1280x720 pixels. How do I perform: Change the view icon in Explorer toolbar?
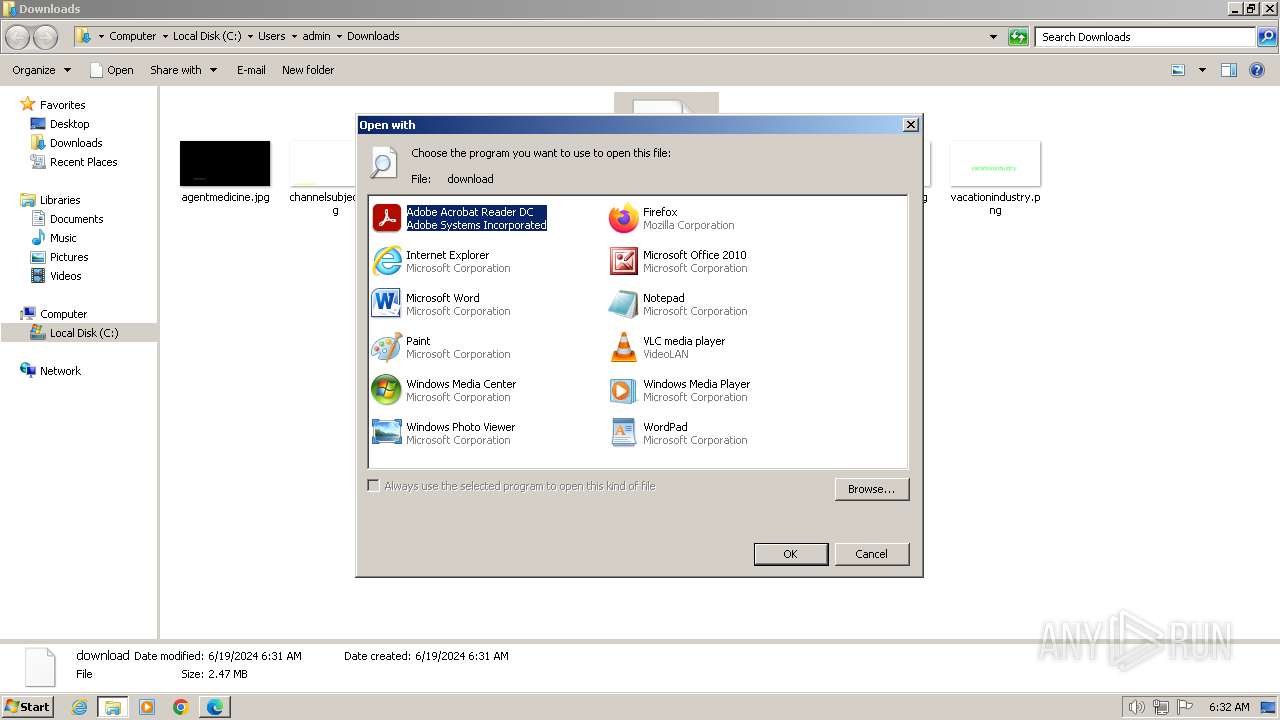click(1178, 70)
